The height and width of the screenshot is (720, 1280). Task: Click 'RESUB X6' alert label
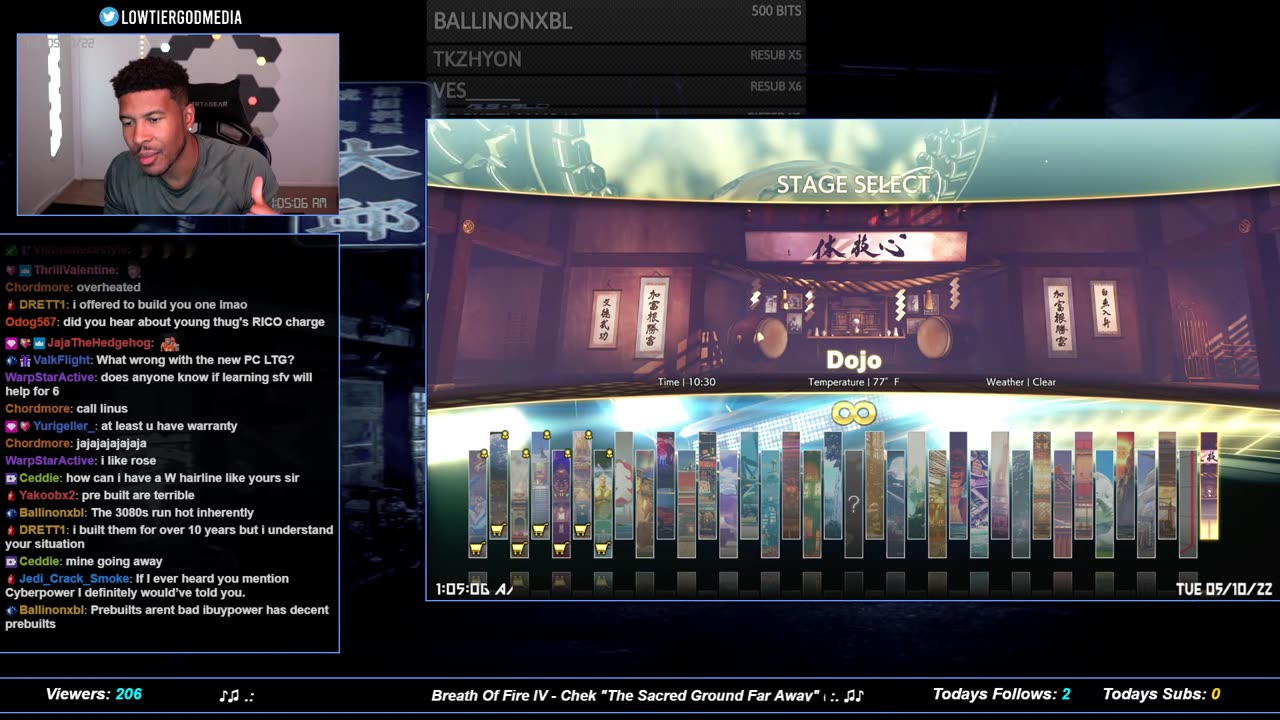[775, 87]
